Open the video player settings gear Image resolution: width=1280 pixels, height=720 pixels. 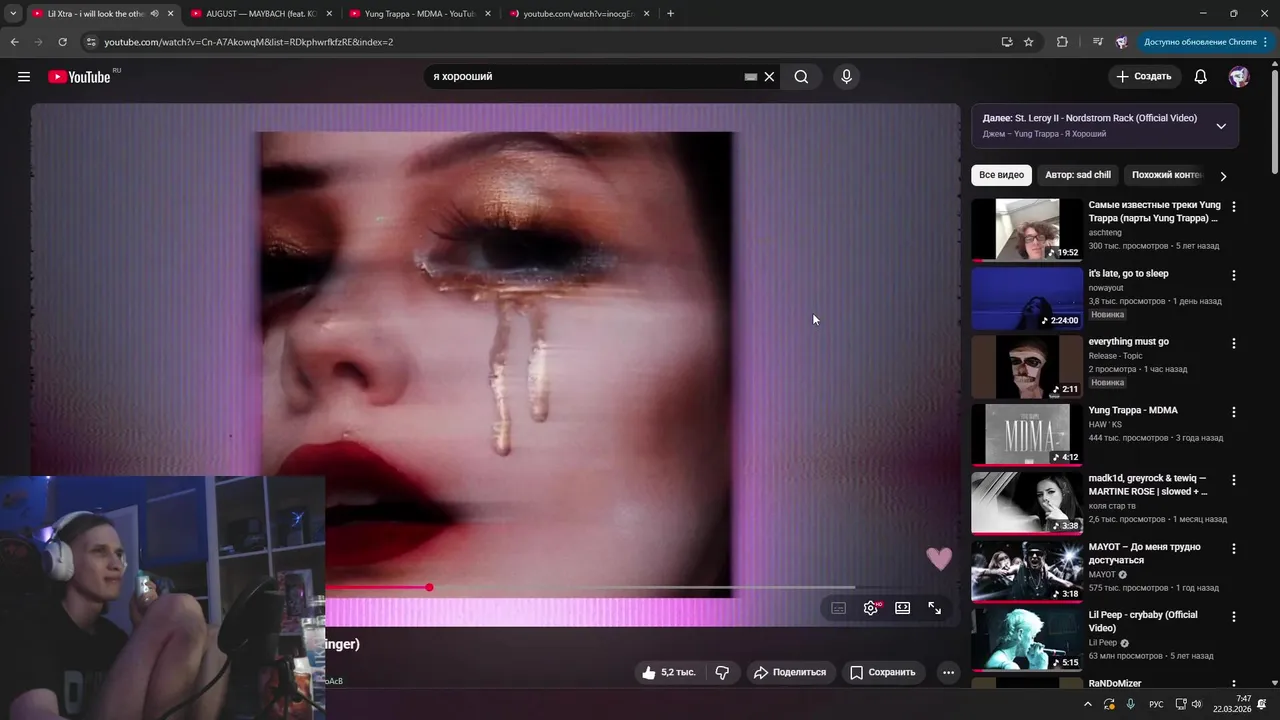tap(872, 608)
